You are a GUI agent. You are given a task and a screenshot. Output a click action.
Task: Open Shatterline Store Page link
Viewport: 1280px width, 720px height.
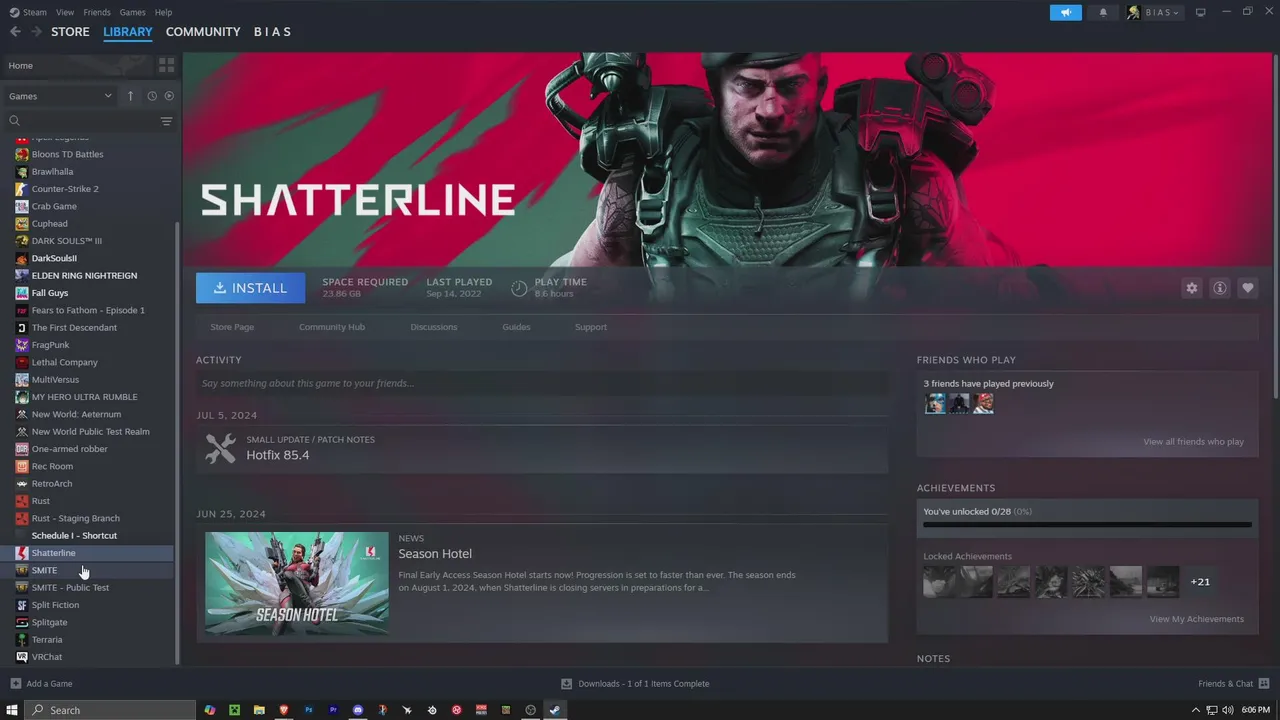(x=232, y=327)
